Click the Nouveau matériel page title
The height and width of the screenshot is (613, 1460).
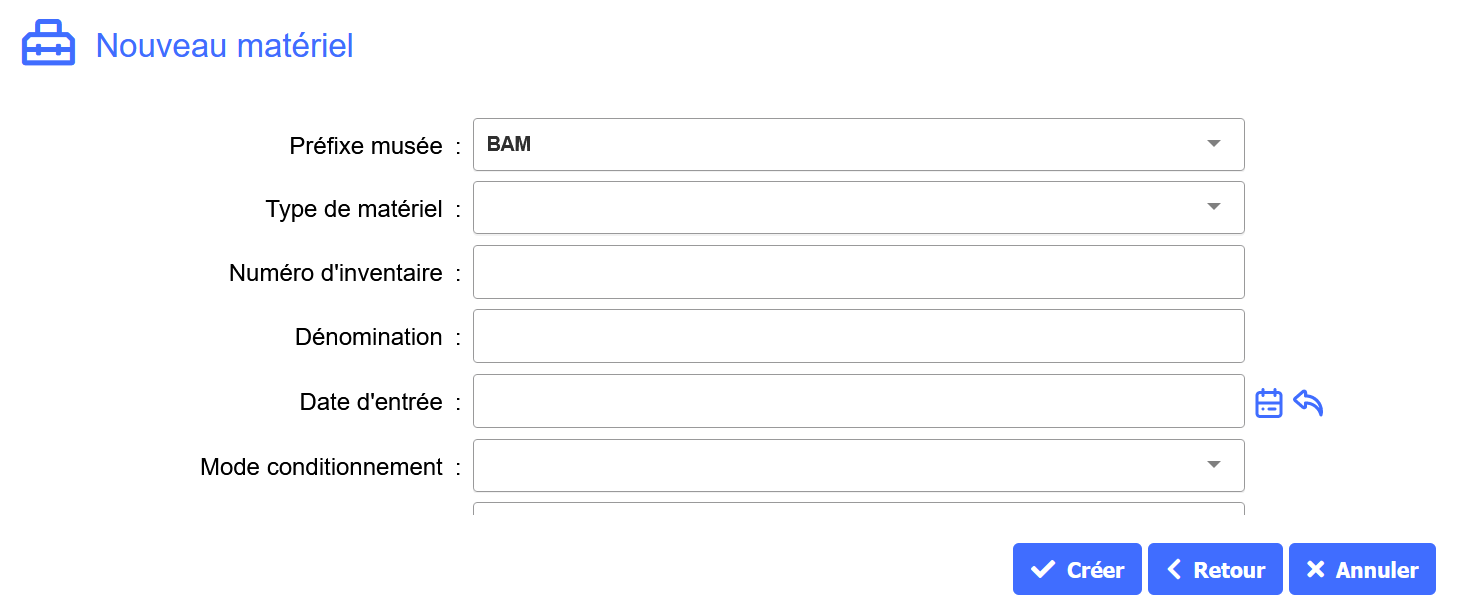click(x=224, y=46)
